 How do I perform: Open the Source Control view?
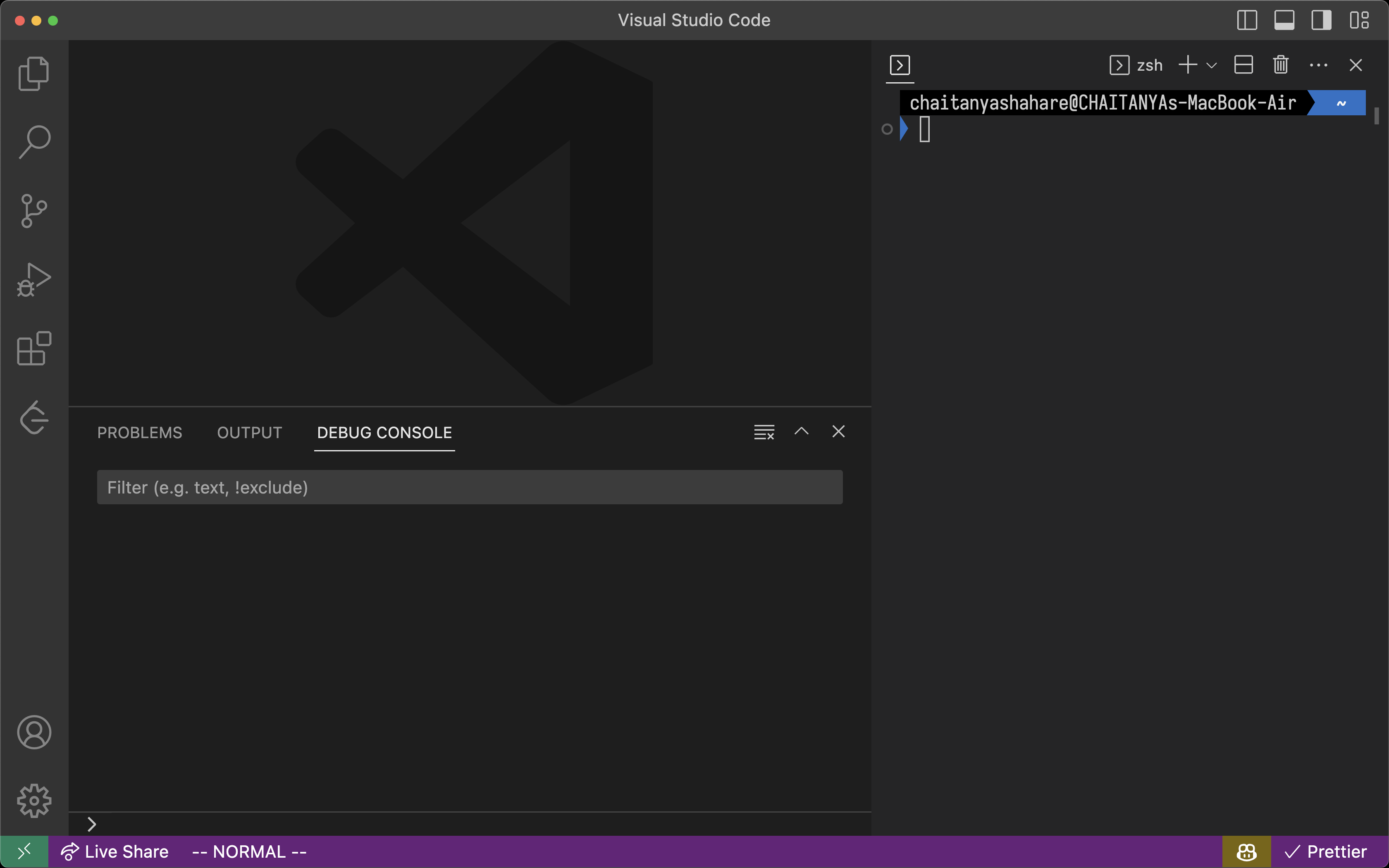coord(34,211)
